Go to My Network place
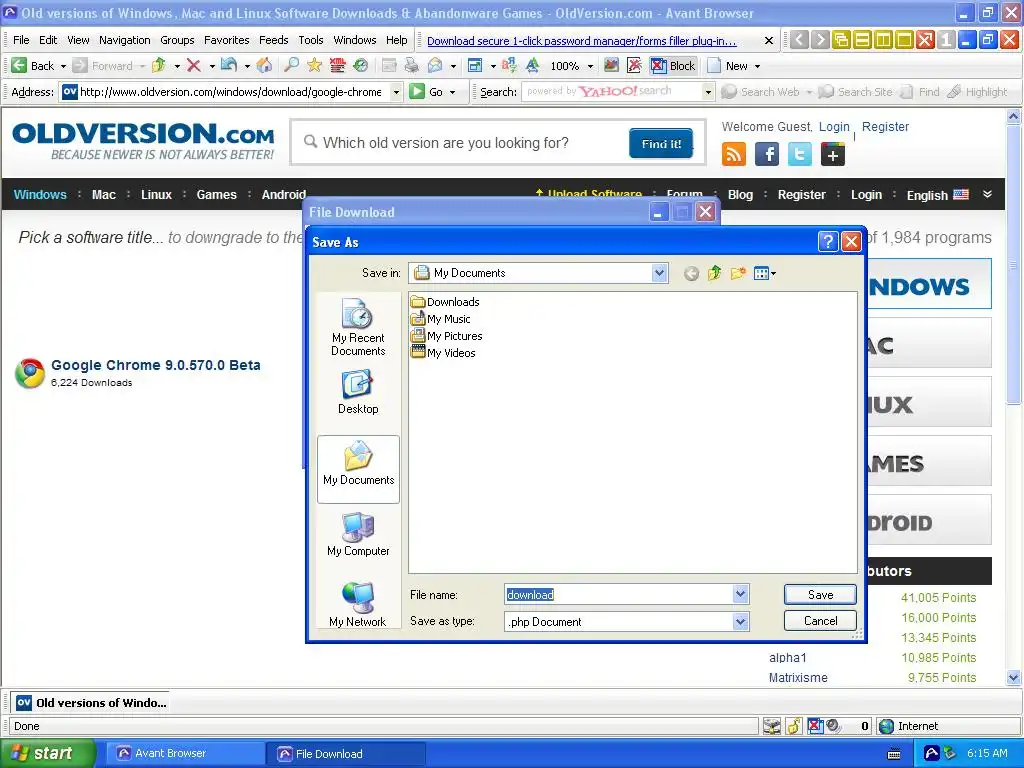The height and width of the screenshot is (768, 1024). pos(358,604)
